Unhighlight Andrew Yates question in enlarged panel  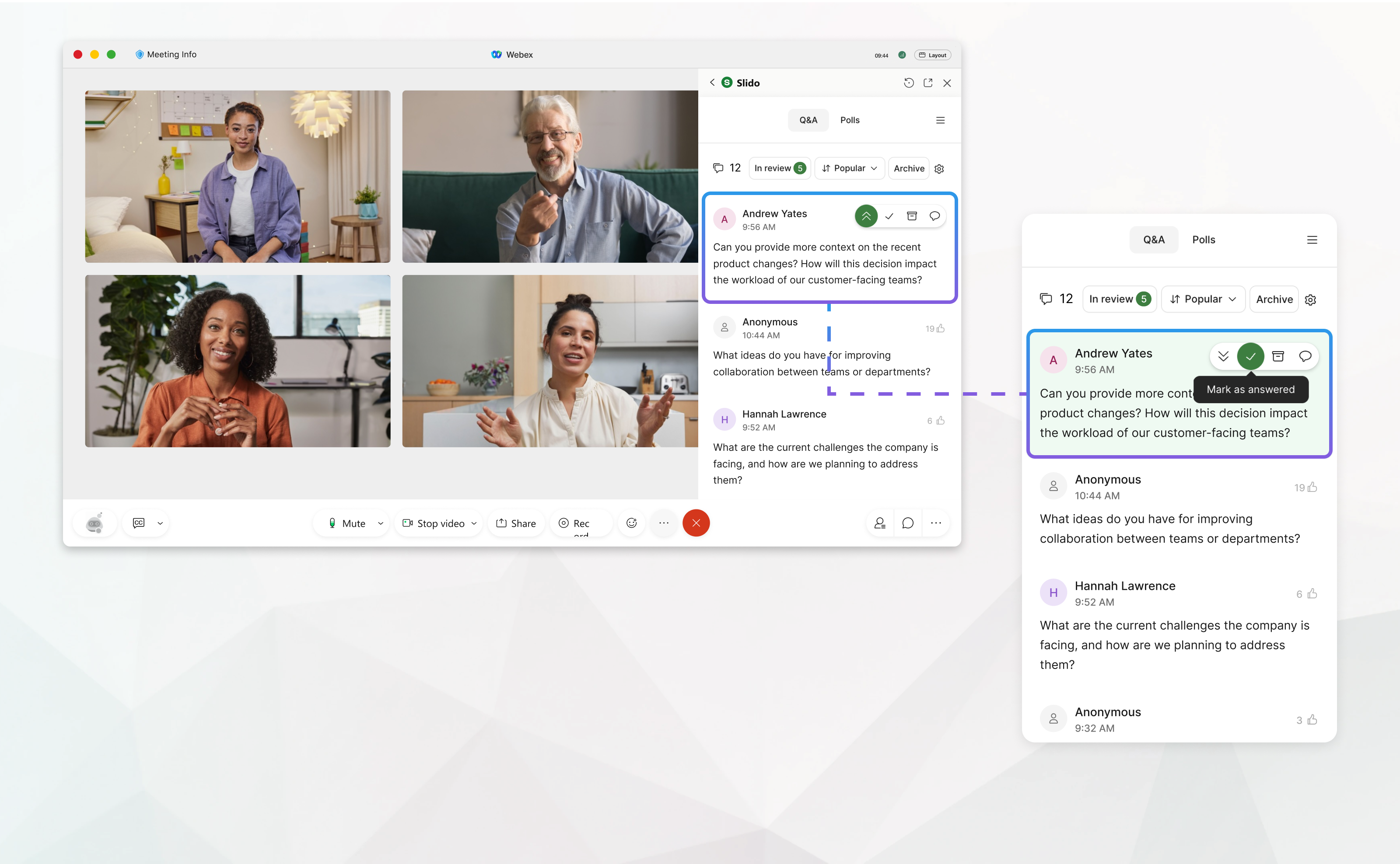click(1223, 356)
